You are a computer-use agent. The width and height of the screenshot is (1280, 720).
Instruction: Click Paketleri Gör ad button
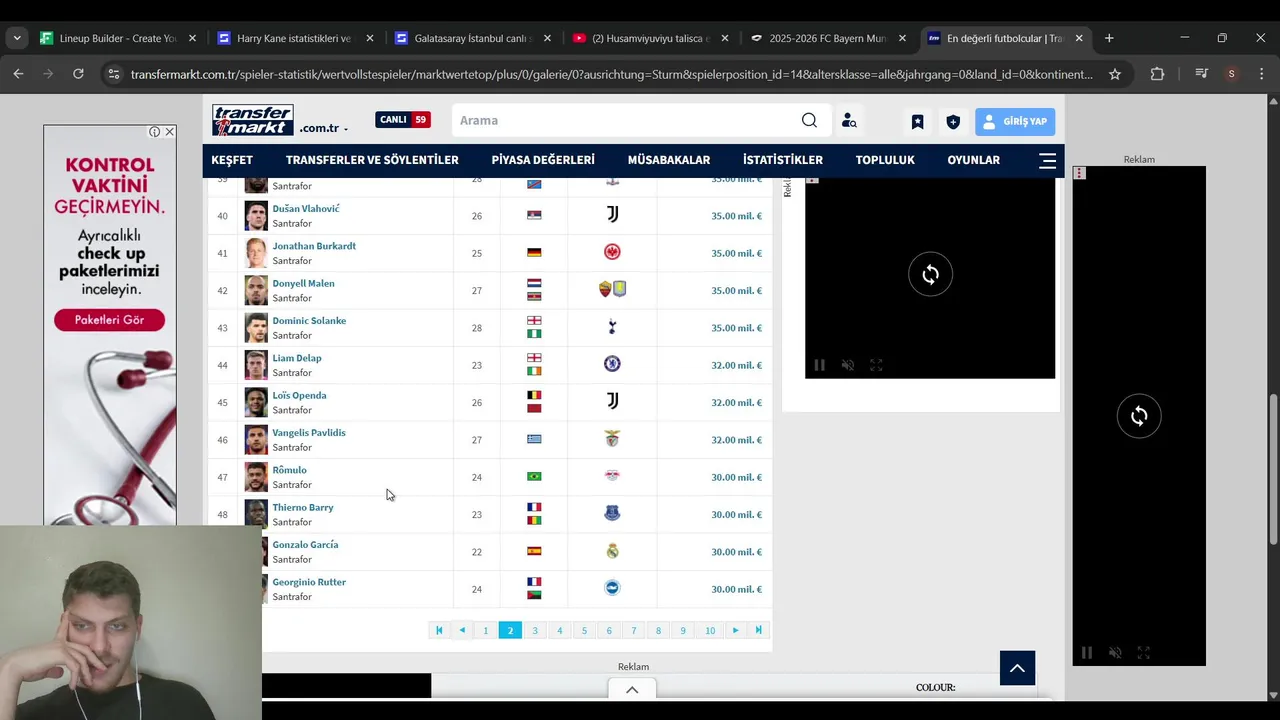coord(109,320)
